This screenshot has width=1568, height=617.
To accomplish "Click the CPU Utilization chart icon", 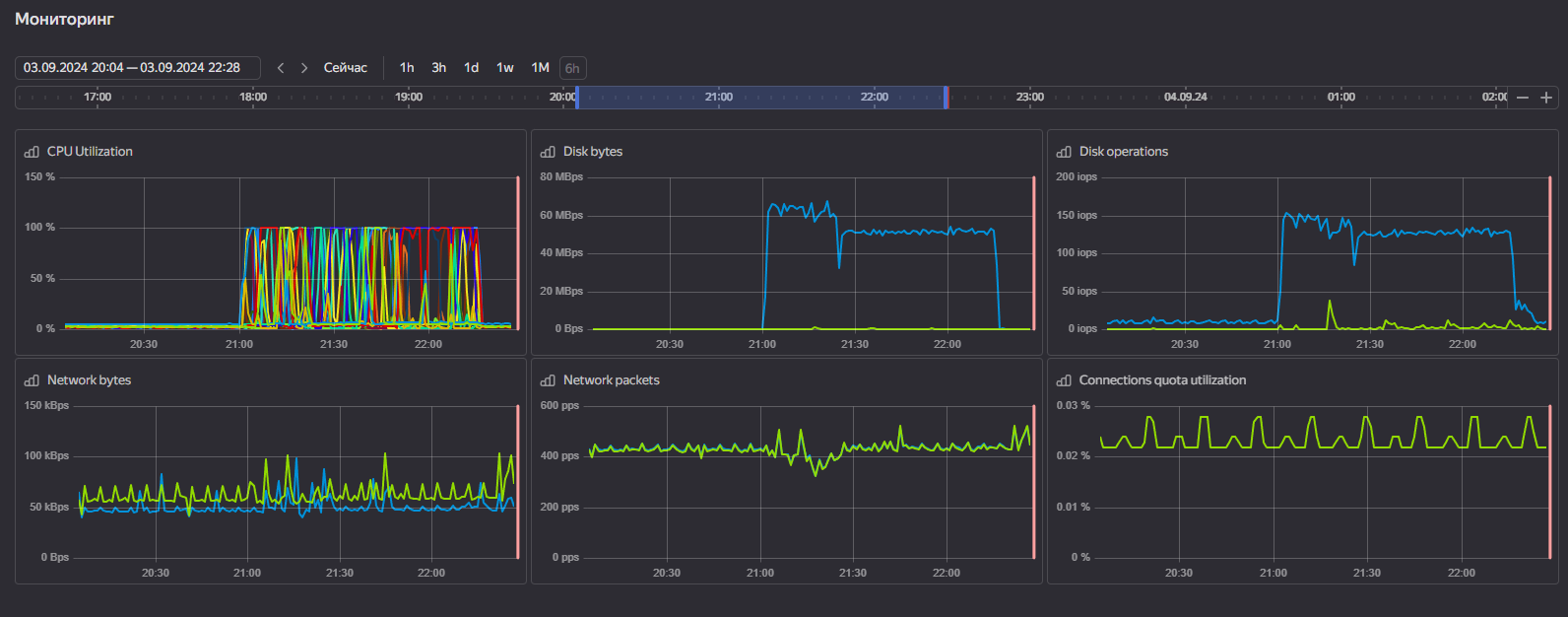I will click(x=32, y=152).
